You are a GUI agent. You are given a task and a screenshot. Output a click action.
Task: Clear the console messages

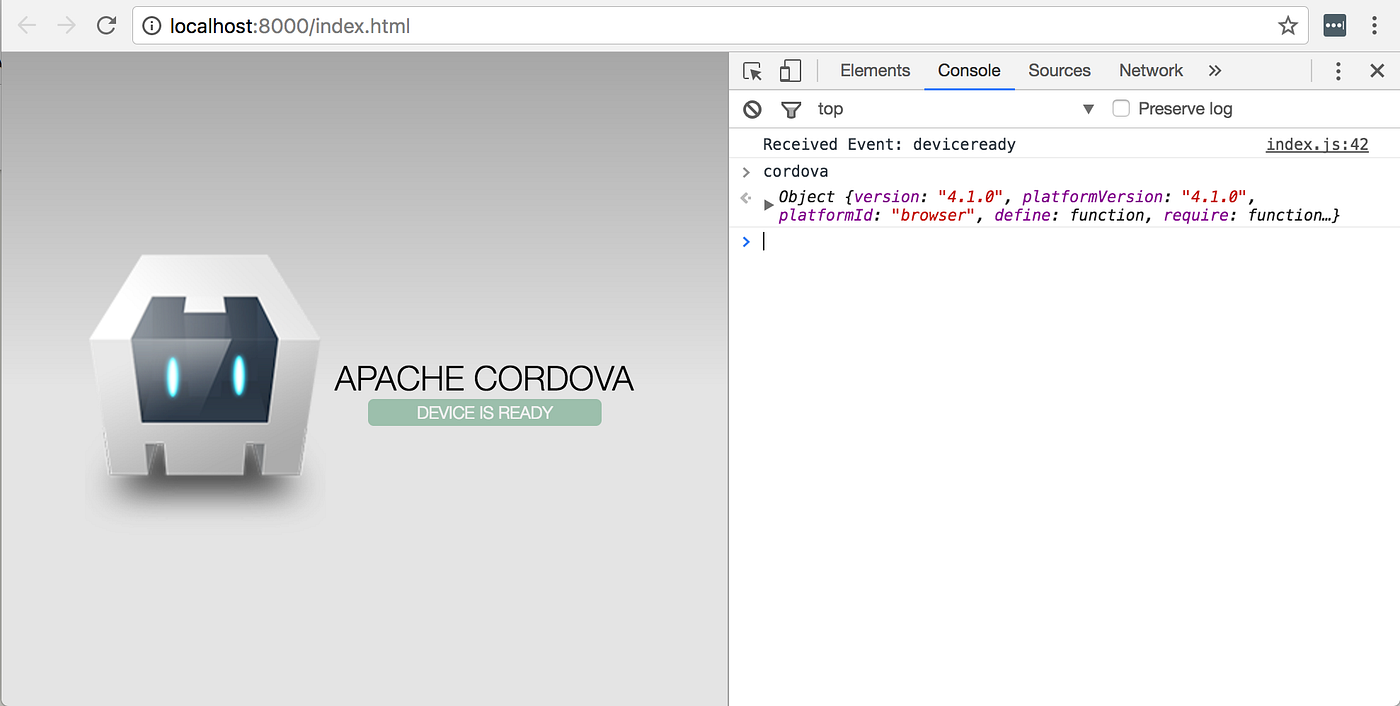(751, 108)
